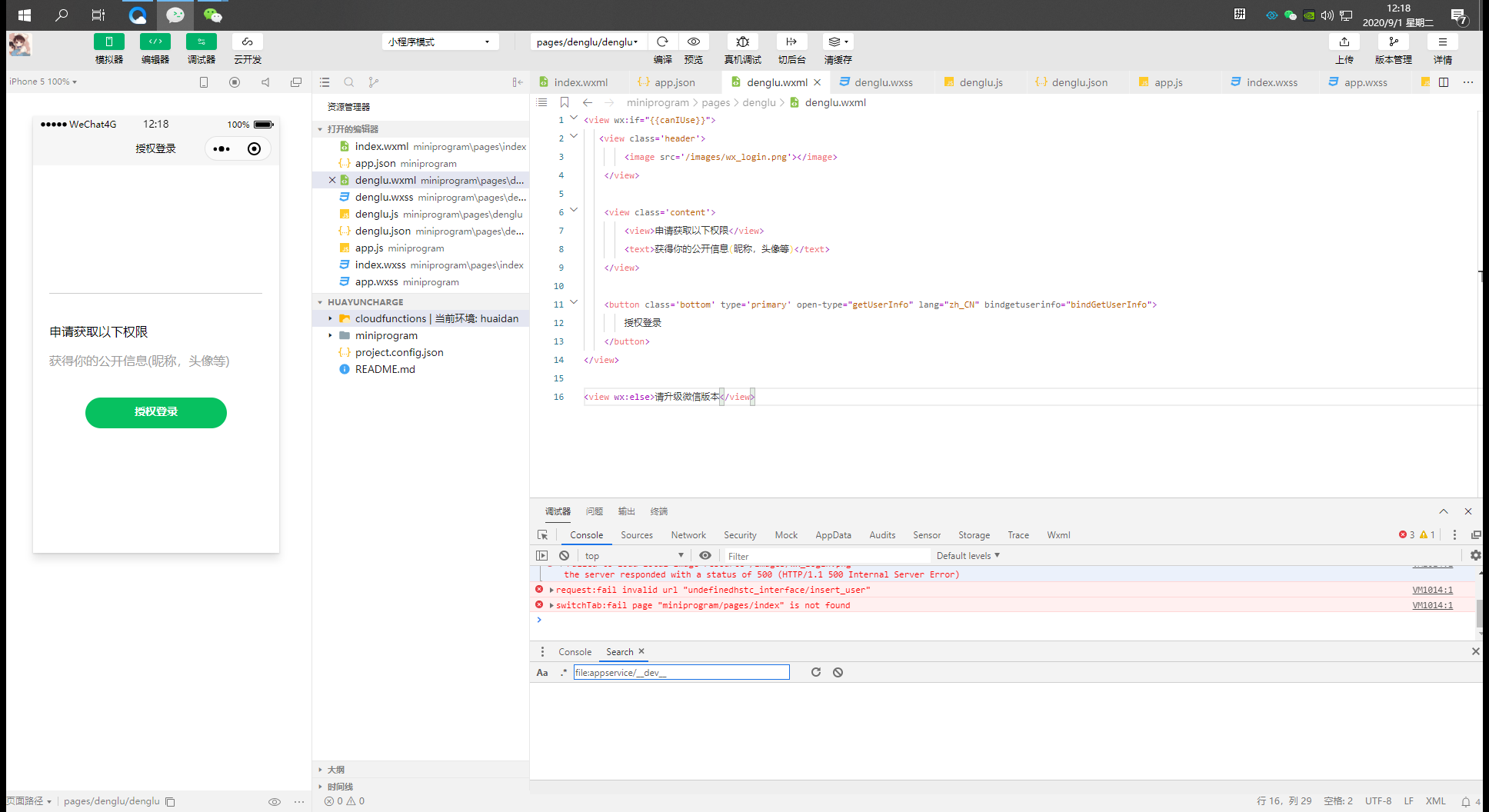
Task: Switch to the AppData devtools tab
Action: point(833,535)
